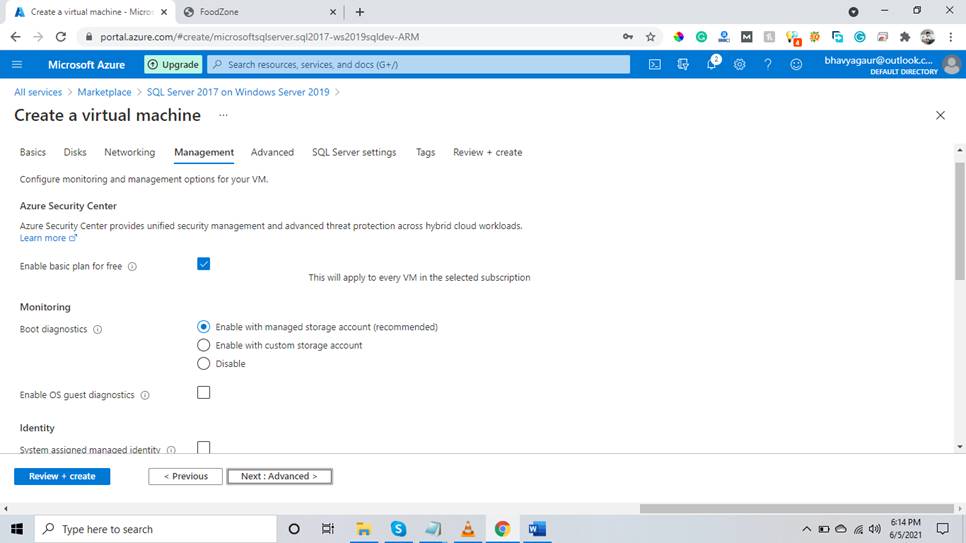Focus the Windows taskbar search box
The height and width of the screenshot is (543, 966).
click(x=155, y=529)
